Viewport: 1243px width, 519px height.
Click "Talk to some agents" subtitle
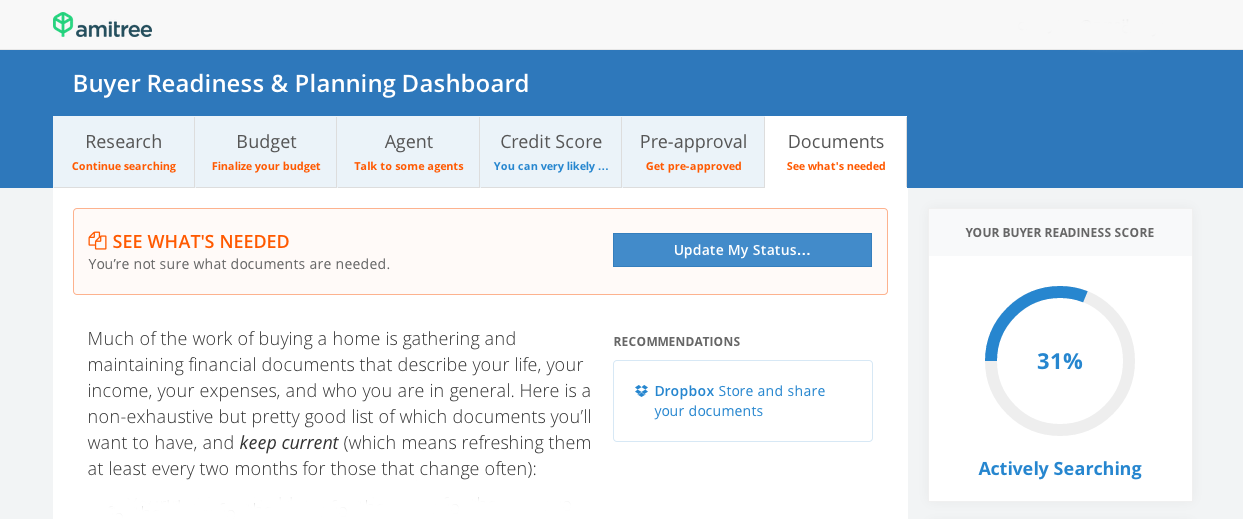click(x=408, y=166)
